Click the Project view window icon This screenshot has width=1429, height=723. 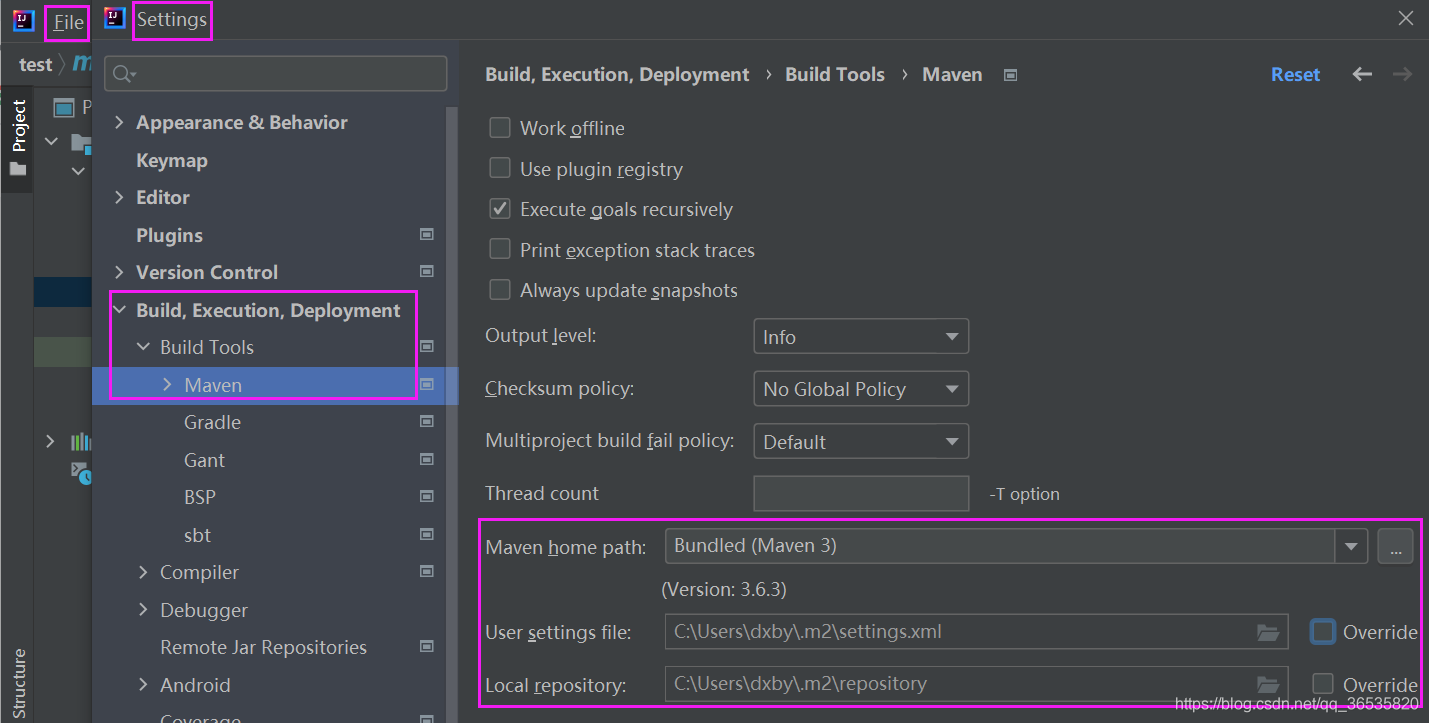coord(64,108)
